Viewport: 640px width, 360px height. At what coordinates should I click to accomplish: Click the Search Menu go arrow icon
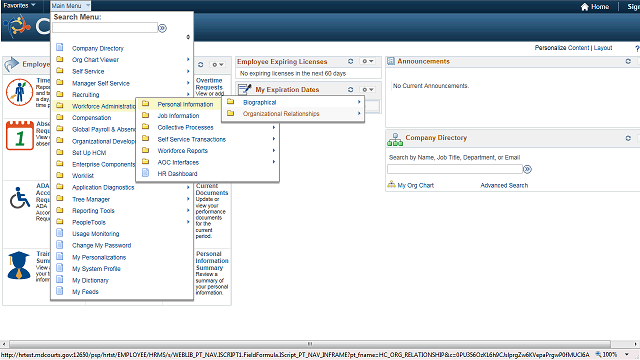[x=162, y=28]
